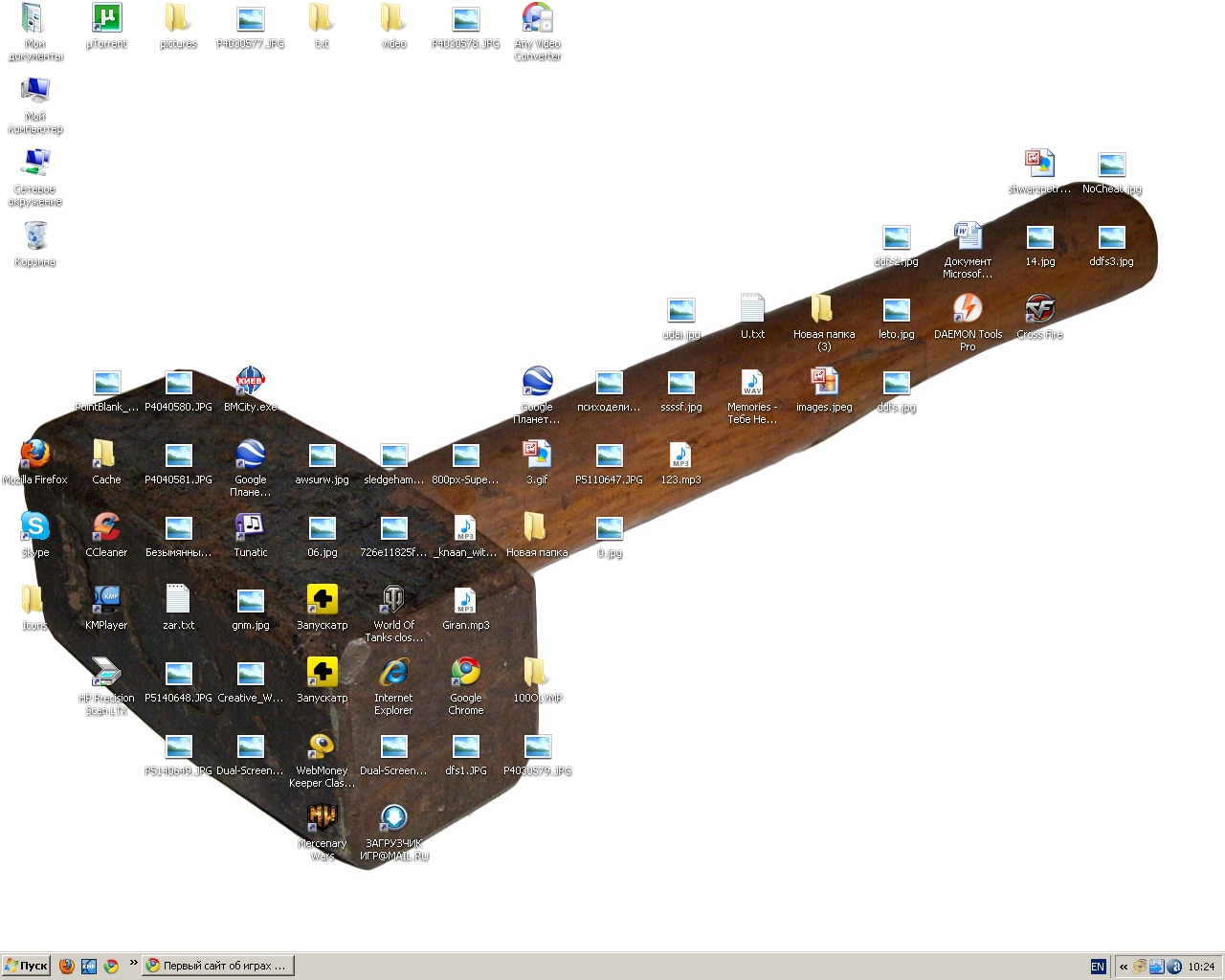Select the Мои документы icon
The height and width of the screenshot is (980, 1225).
pos(35,33)
